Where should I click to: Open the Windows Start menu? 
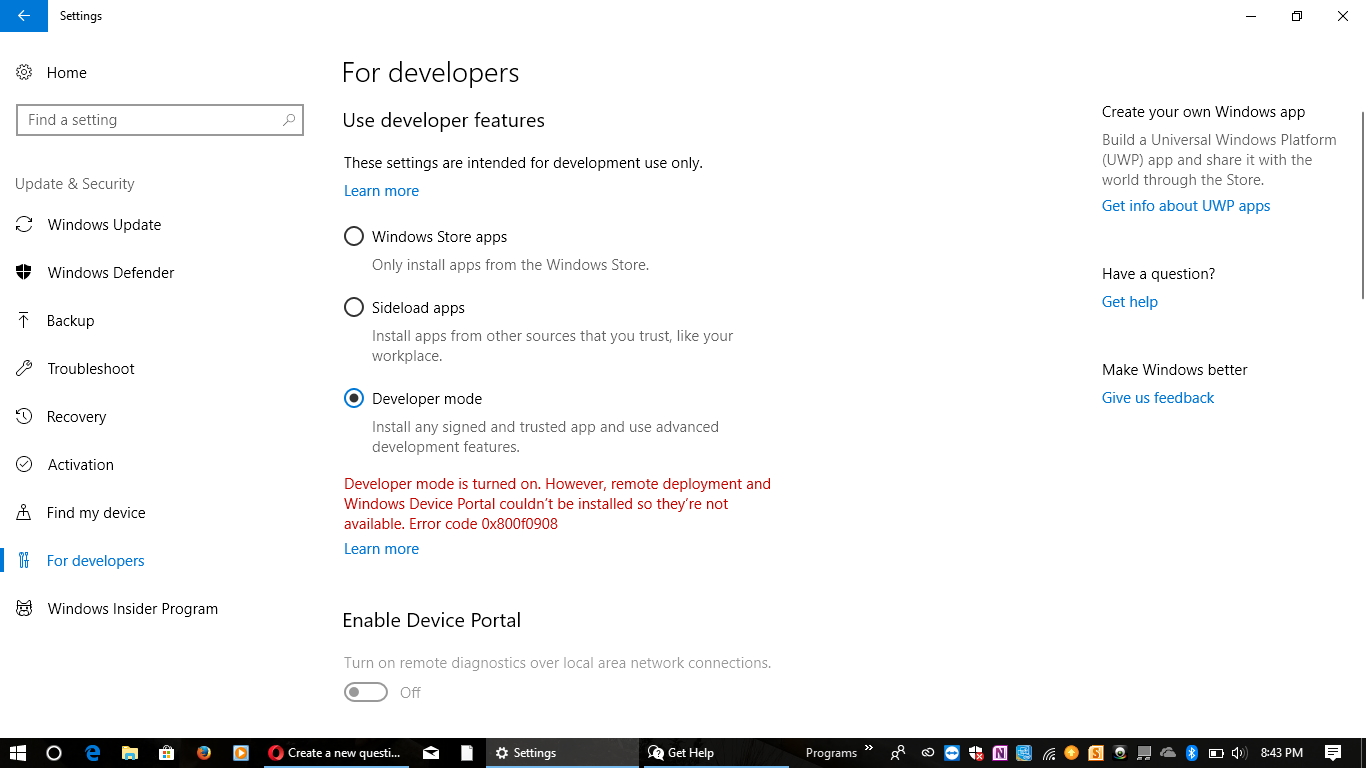click(17, 753)
